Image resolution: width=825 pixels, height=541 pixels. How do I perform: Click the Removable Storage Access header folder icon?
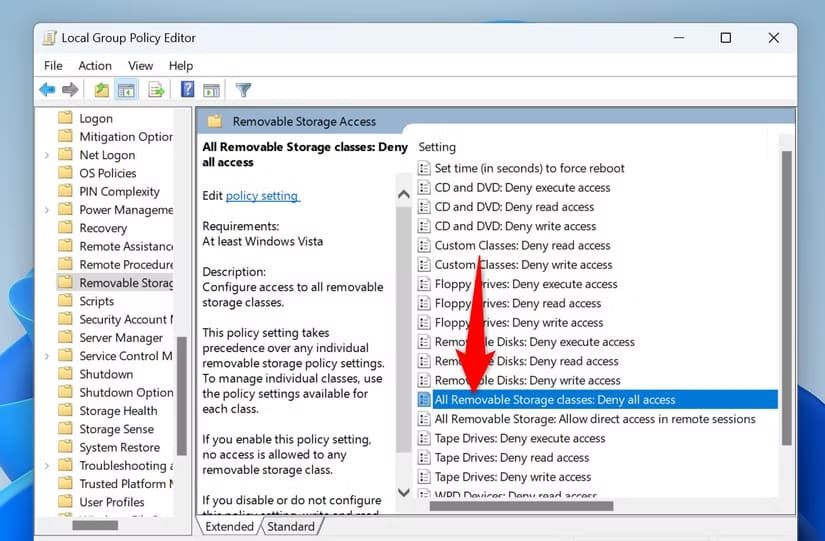[x=215, y=122]
